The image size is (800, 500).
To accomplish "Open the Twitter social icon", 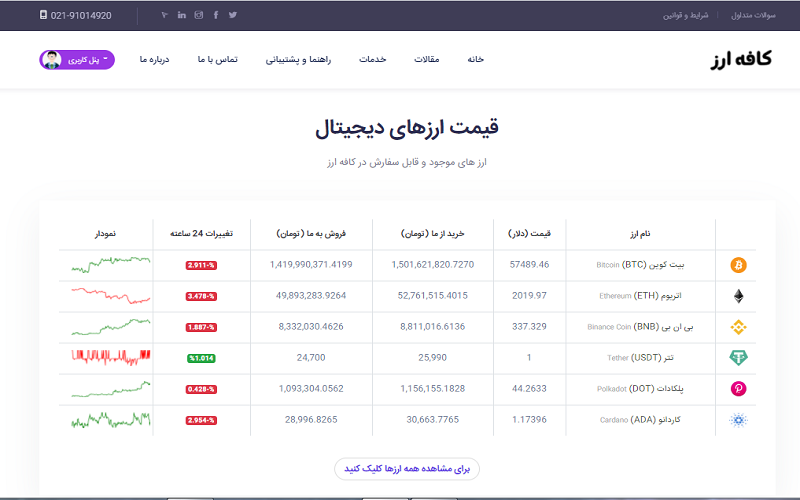I will (233, 15).
